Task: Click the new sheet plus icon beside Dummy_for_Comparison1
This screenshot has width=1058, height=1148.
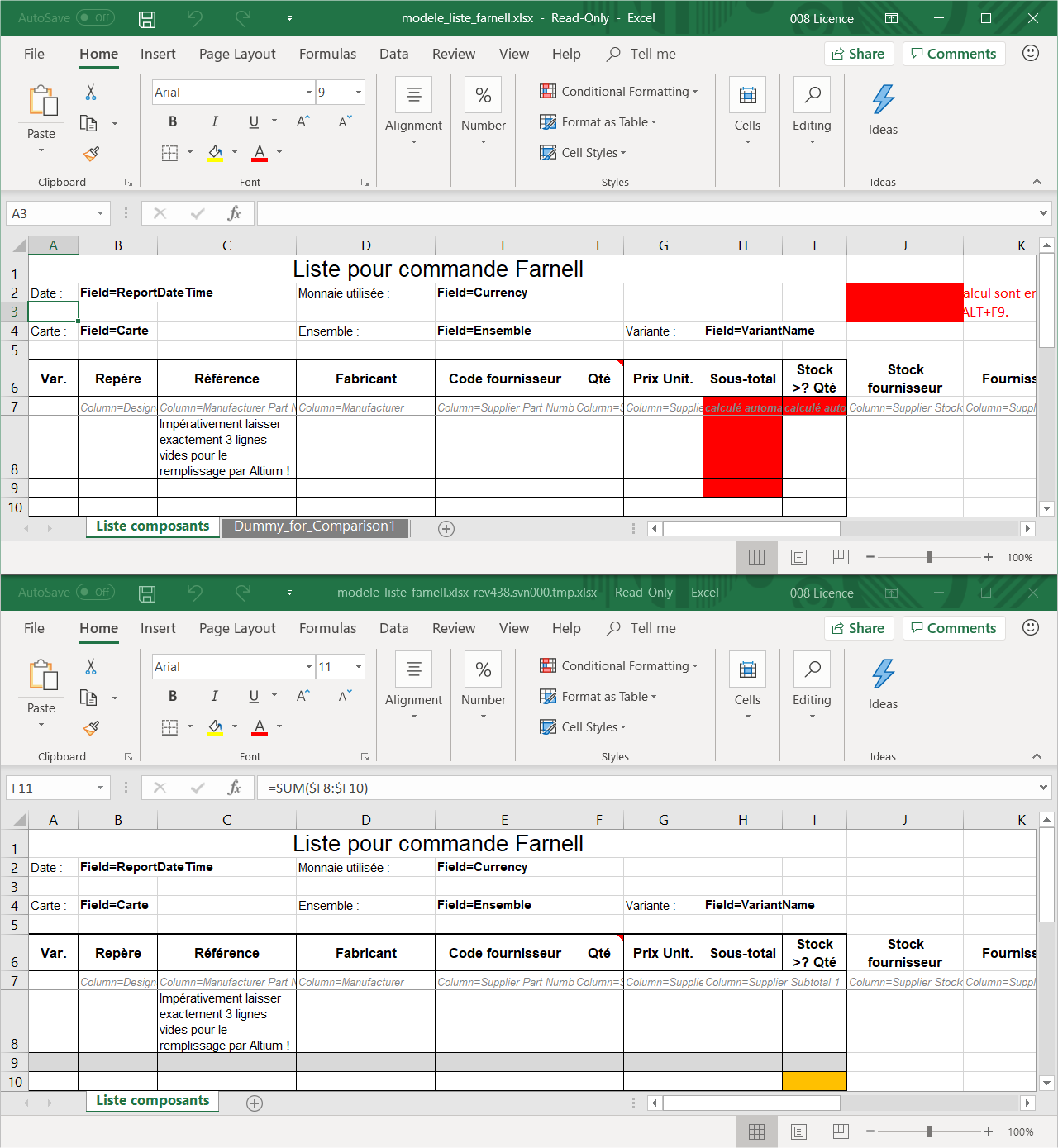Action: coord(446,529)
